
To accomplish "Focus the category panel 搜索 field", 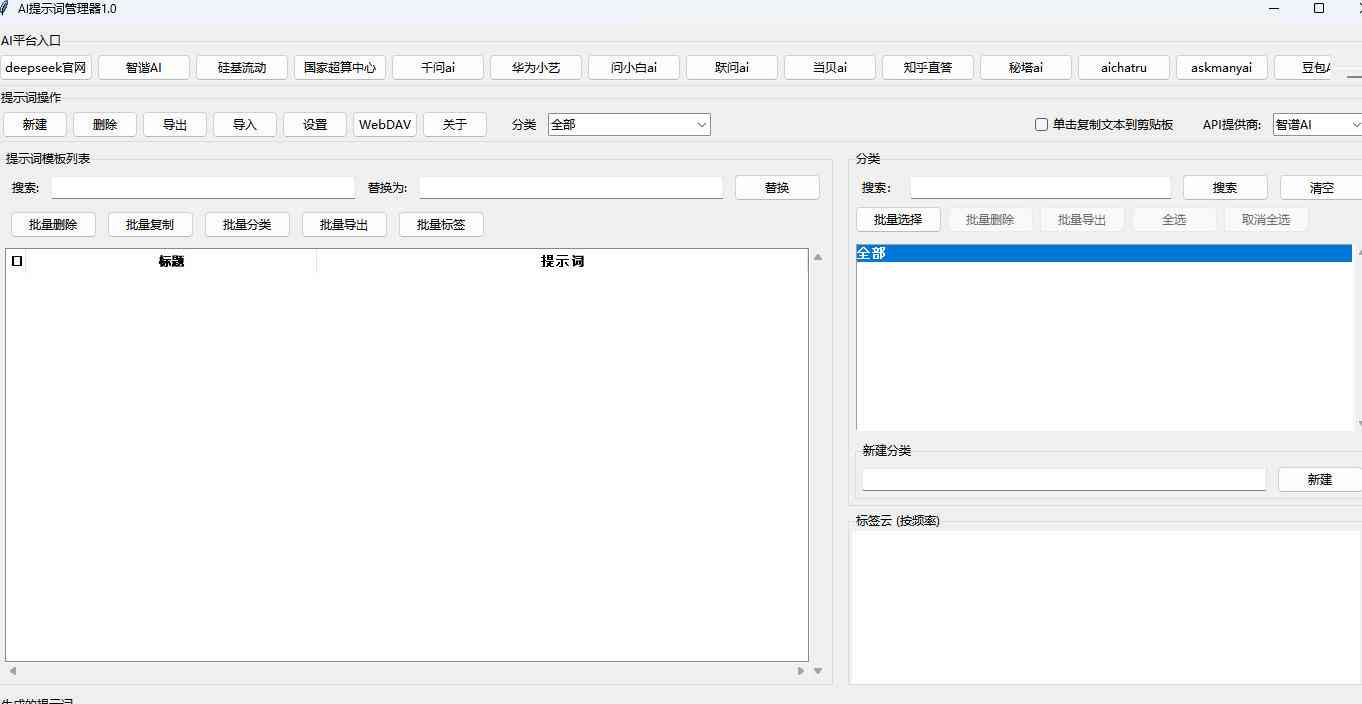I will coord(1040,187).
